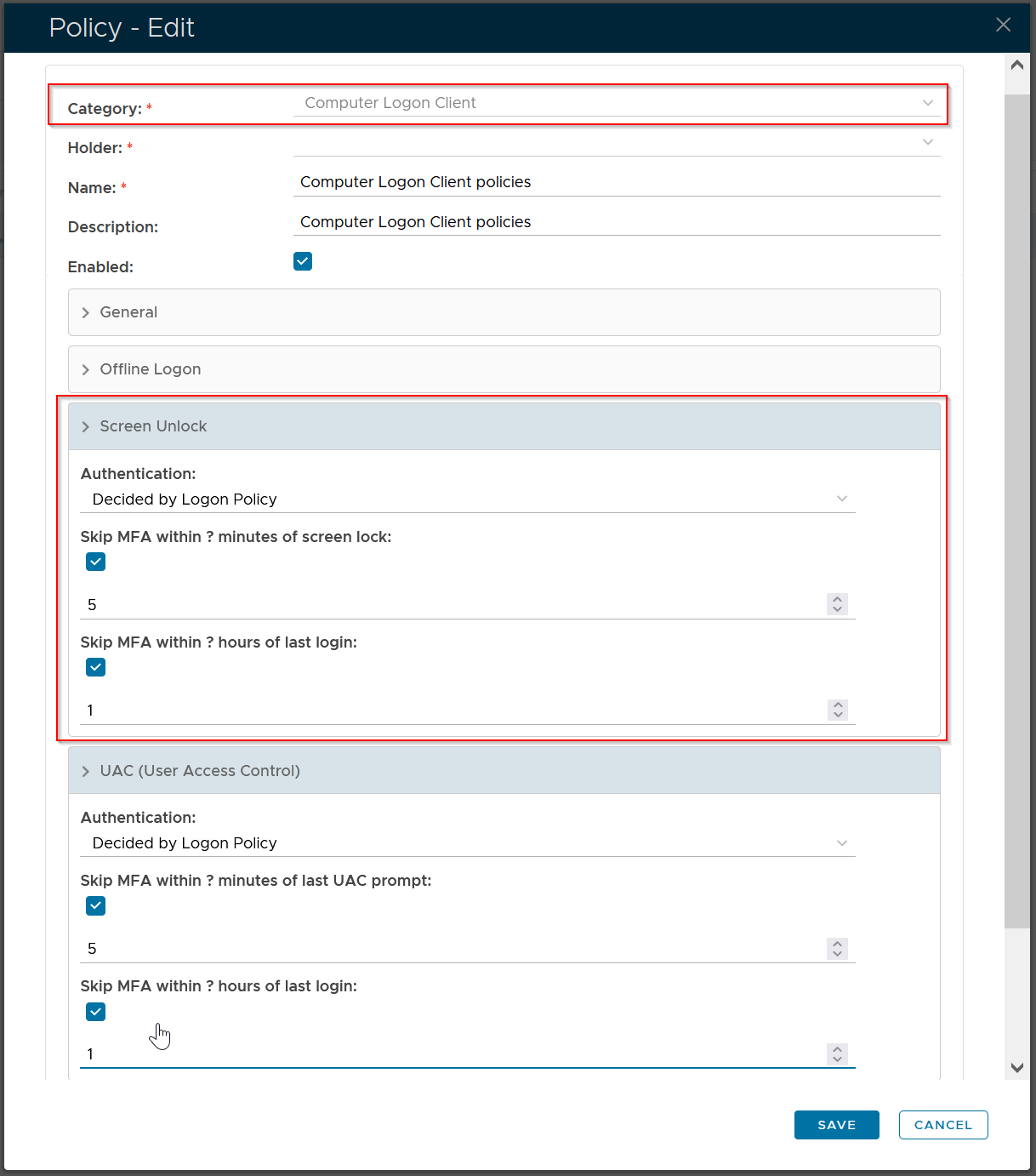Open Screen Unlock Authentication dropdown
1036x1176 pixels.
467,500
